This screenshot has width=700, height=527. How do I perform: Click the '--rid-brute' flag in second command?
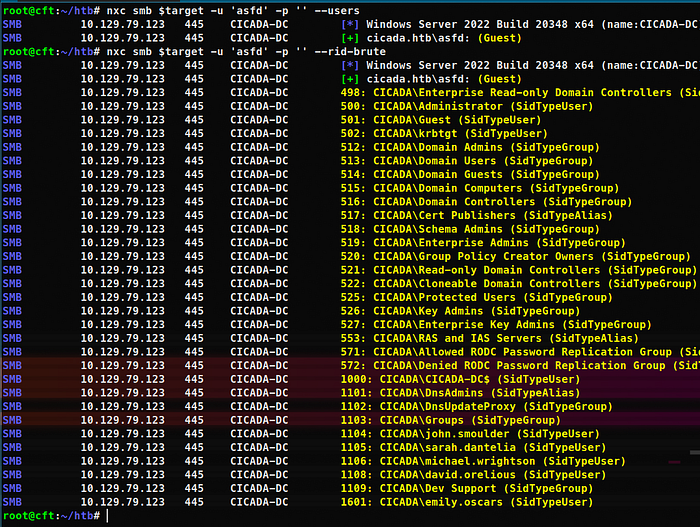coord(350,52)
